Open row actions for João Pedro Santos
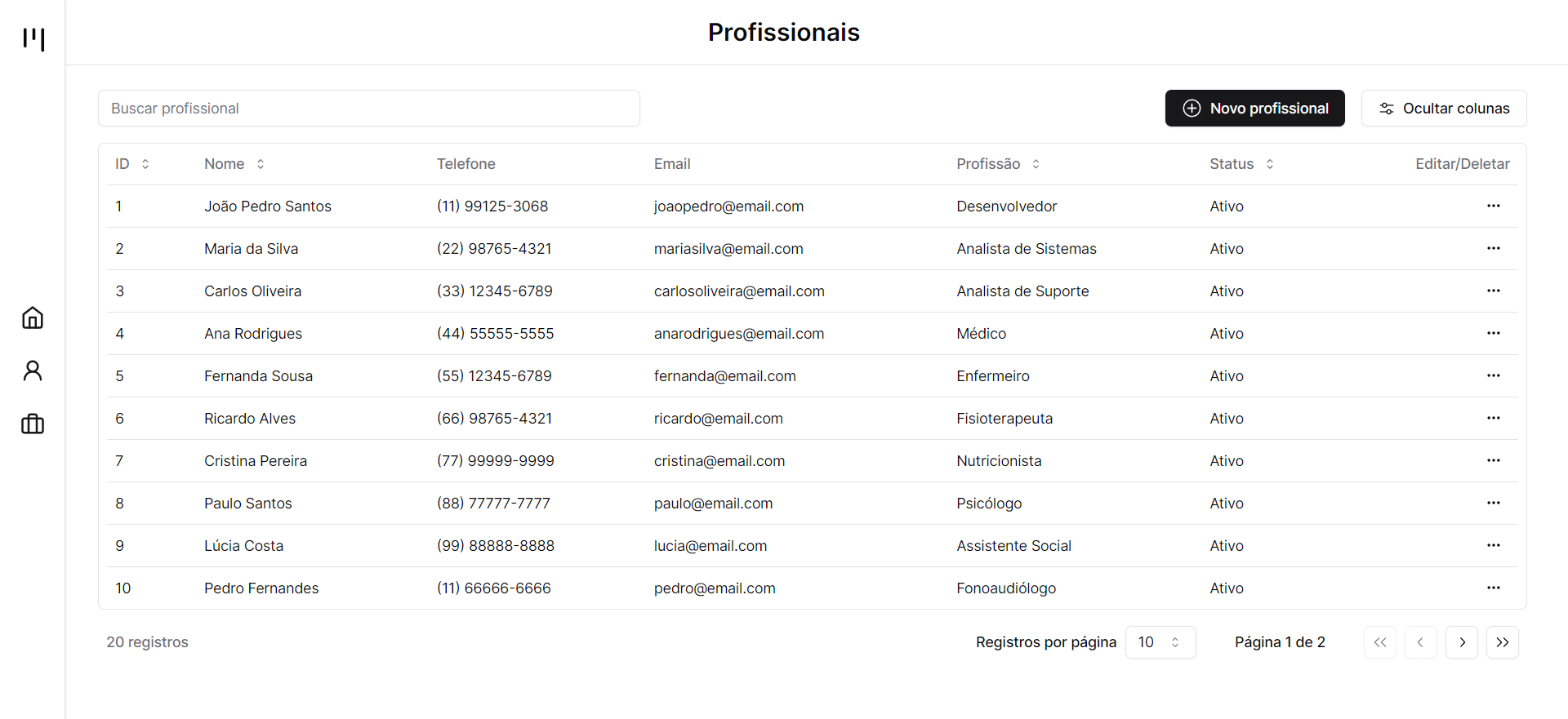This screenshot has height=719, width=1568. click(1494, 206)
